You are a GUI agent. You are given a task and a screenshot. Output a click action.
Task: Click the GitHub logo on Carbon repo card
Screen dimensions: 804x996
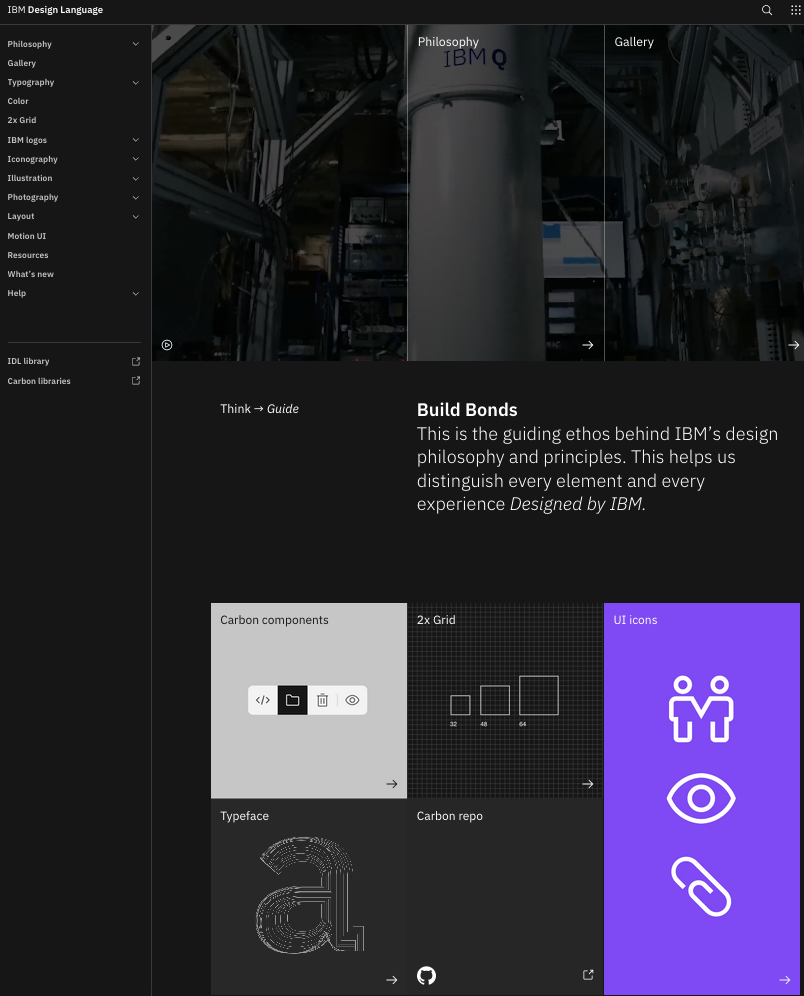pos(427,975)
